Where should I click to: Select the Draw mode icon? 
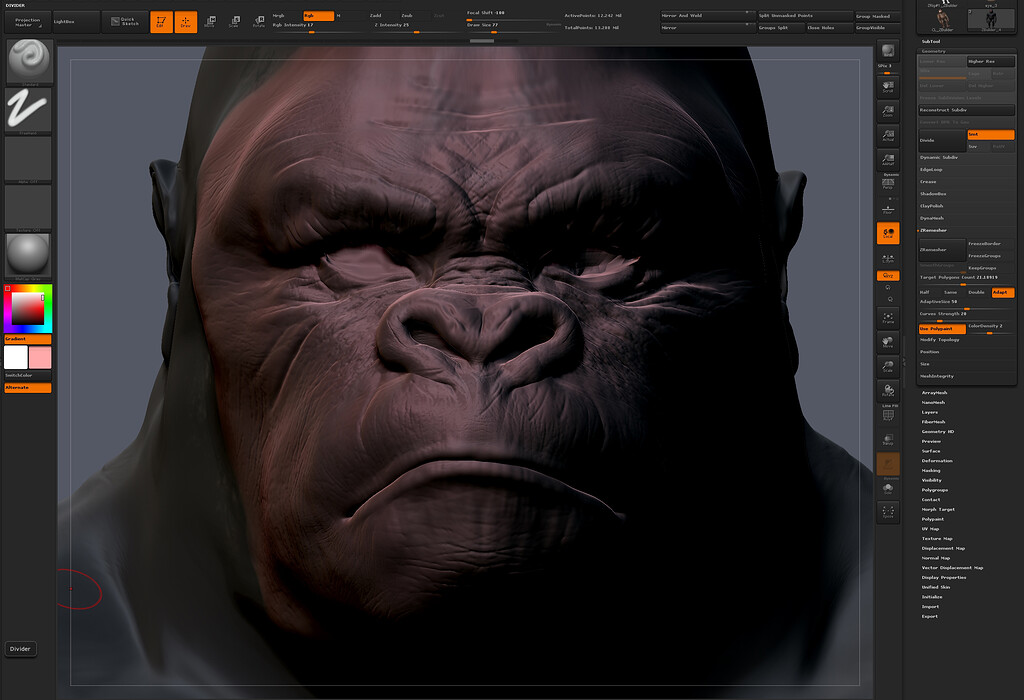point(186,22)
